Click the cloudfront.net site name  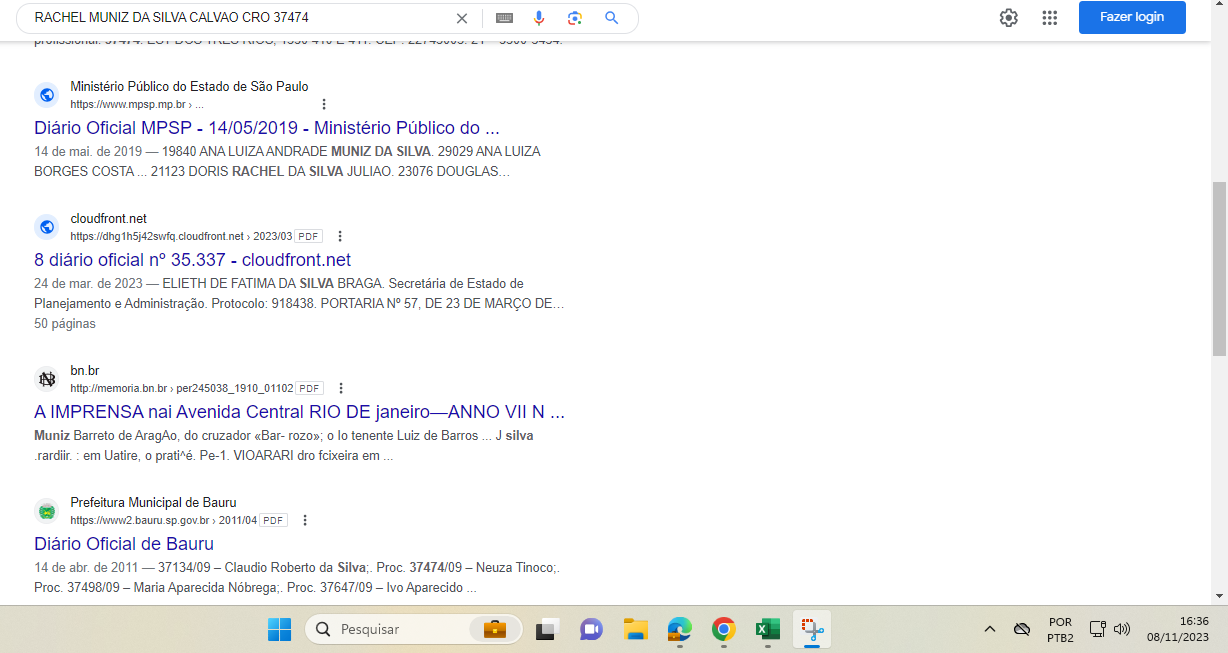click(108, 218)
